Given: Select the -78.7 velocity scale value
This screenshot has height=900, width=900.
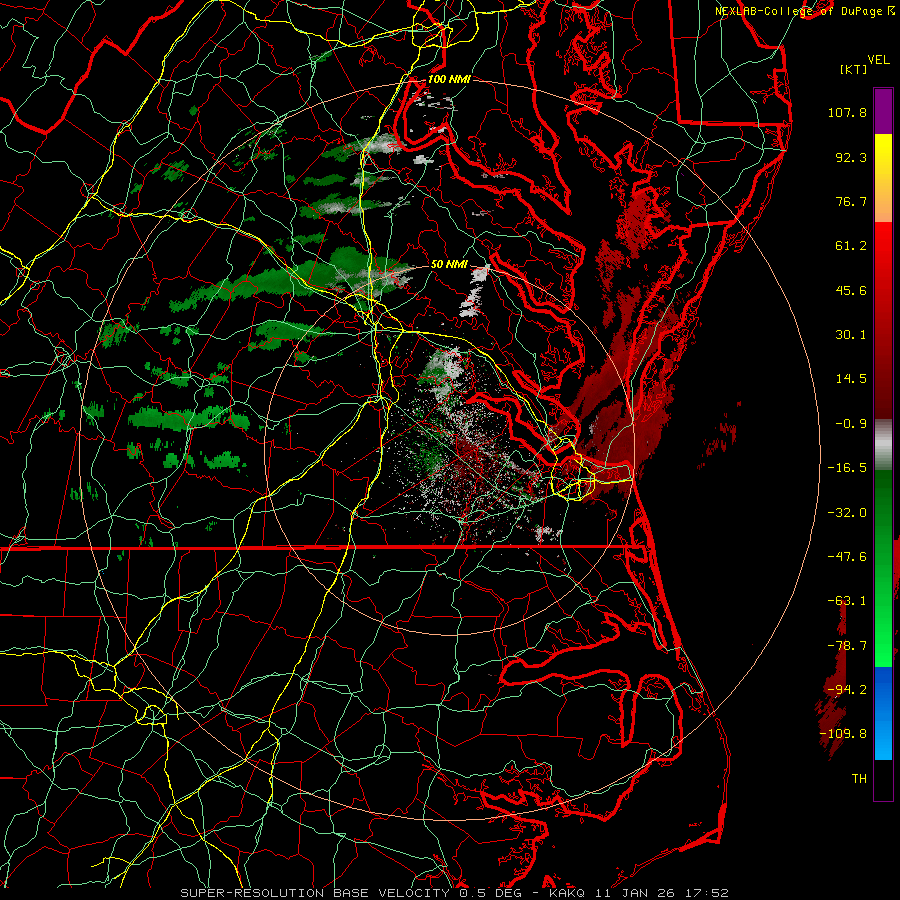Looking at the screenshot, I should click(847, 646).
